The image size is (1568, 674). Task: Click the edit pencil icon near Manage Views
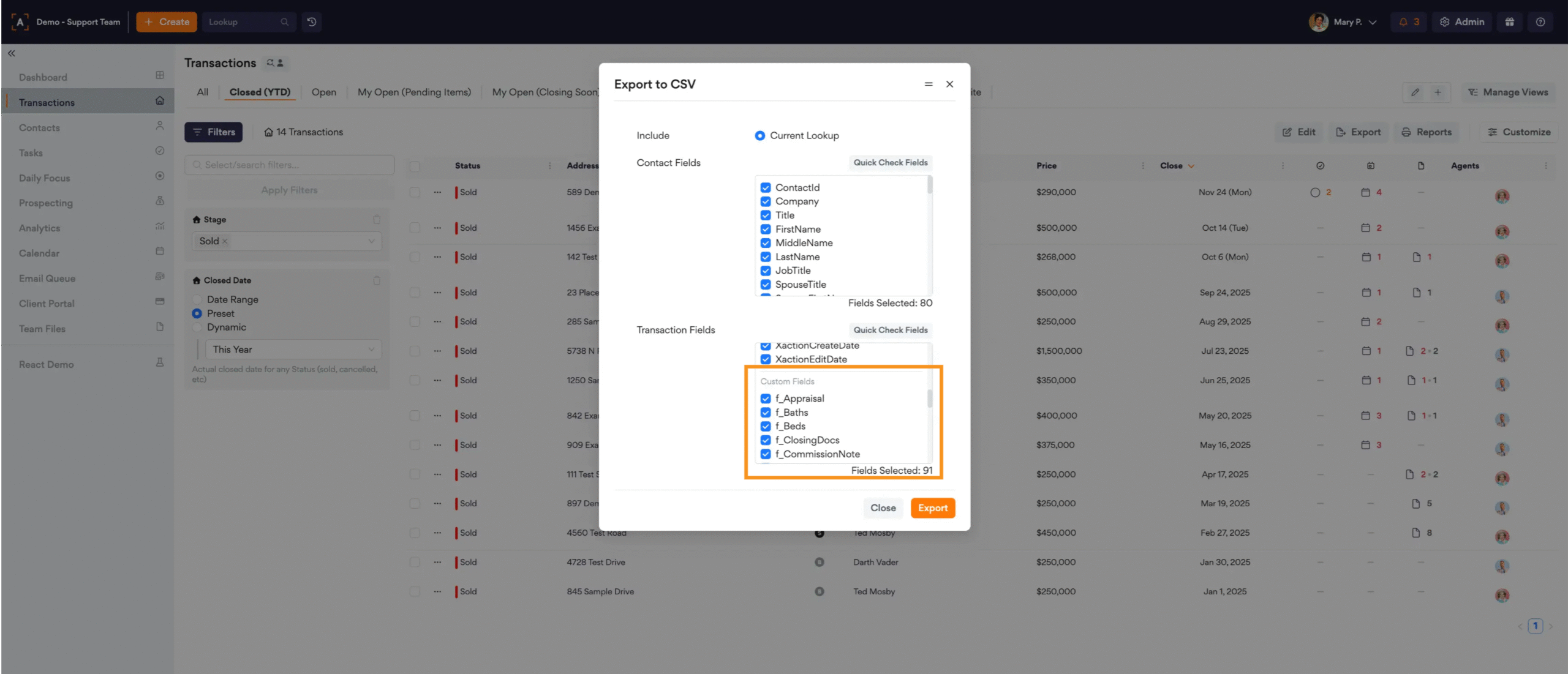tap(1415, 92)
